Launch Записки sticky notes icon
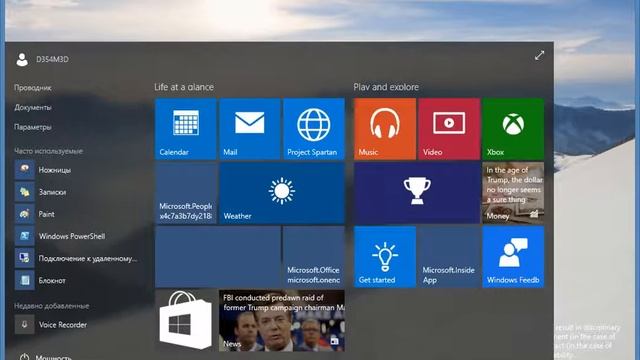Image resolution: width=640 pixels, height=360 pixels. (24, 192)
